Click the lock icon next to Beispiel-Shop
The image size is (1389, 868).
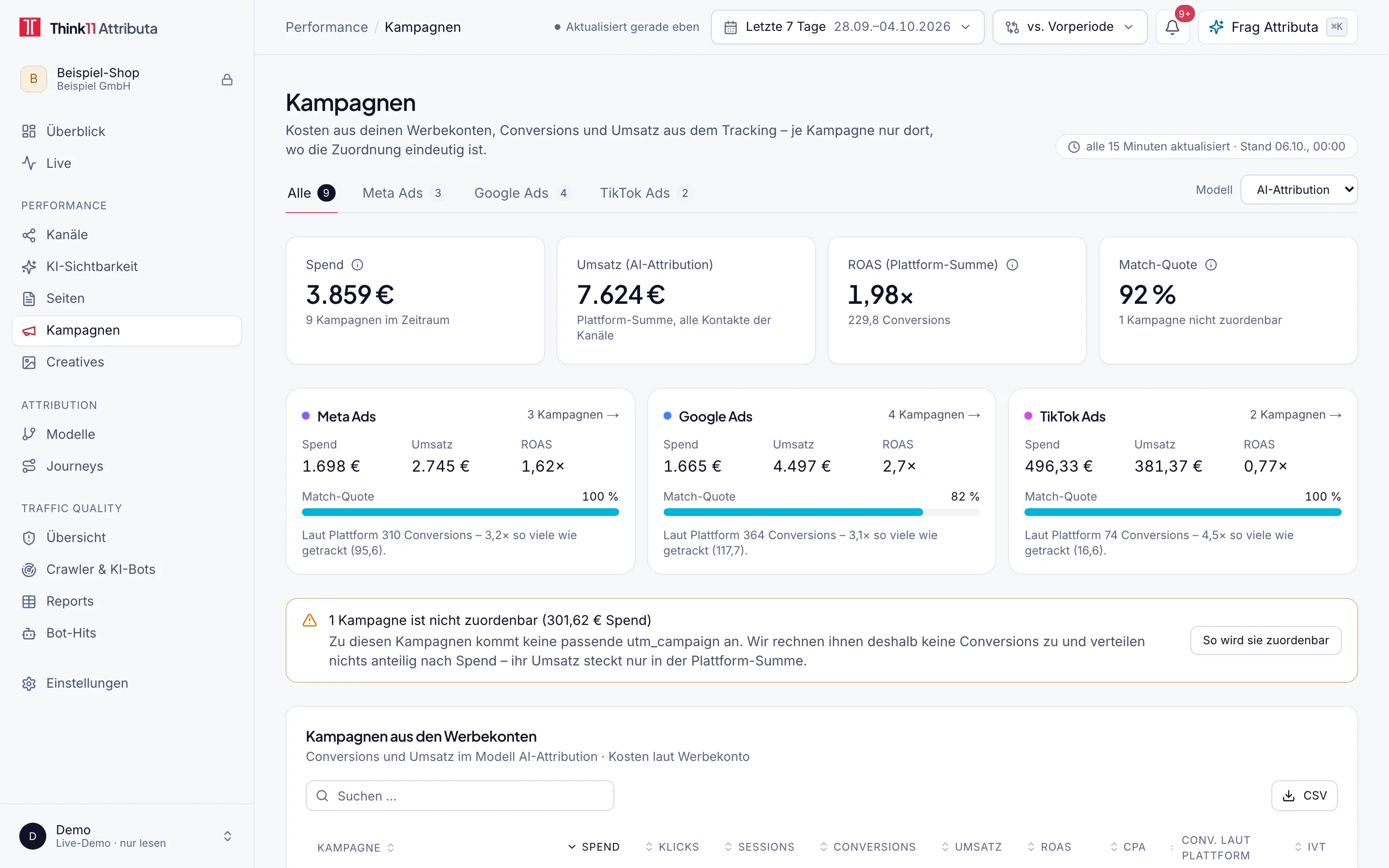(x=227, y=80)
